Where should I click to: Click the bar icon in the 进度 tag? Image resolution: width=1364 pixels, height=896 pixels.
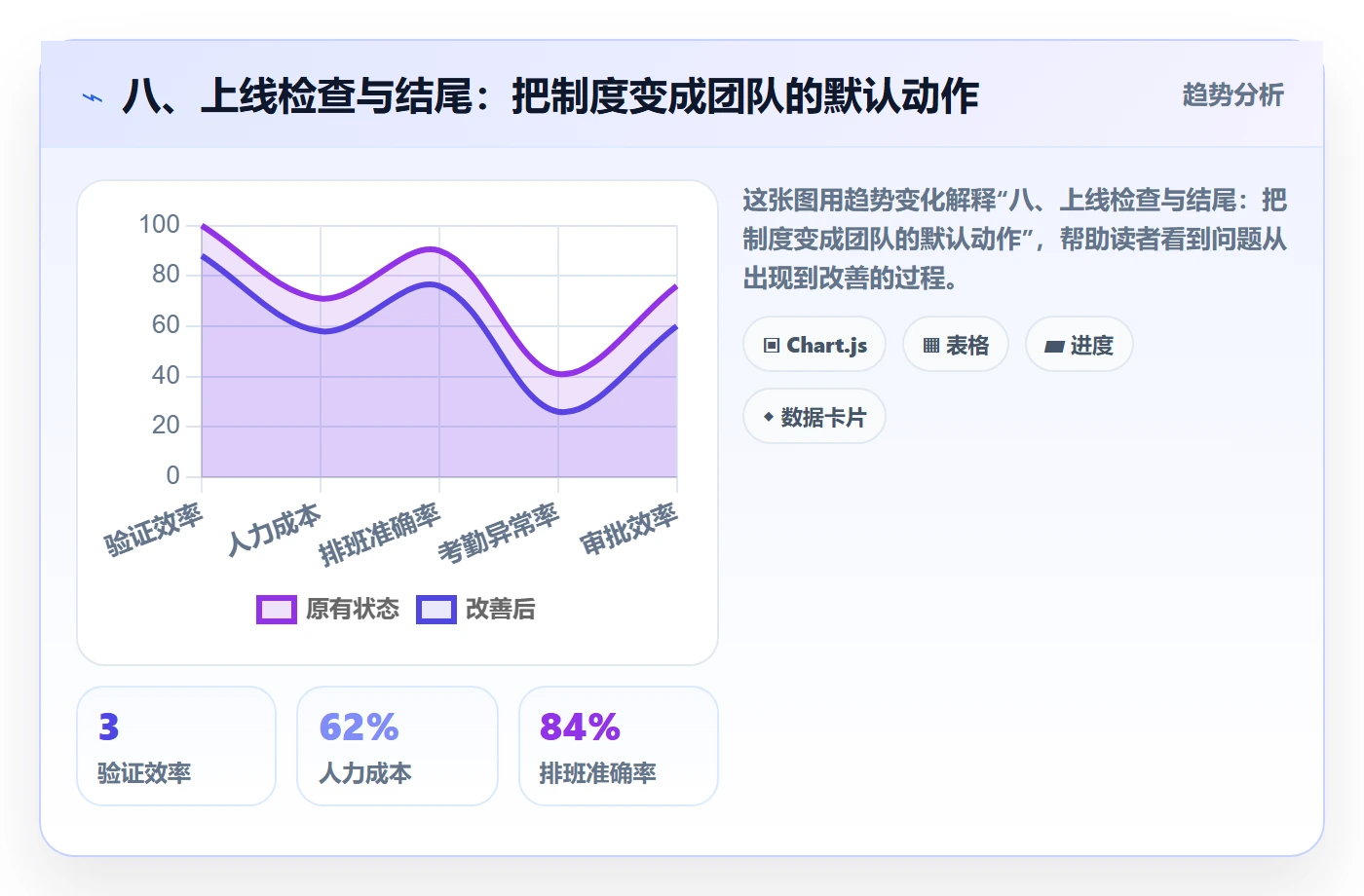(1054, 346)
